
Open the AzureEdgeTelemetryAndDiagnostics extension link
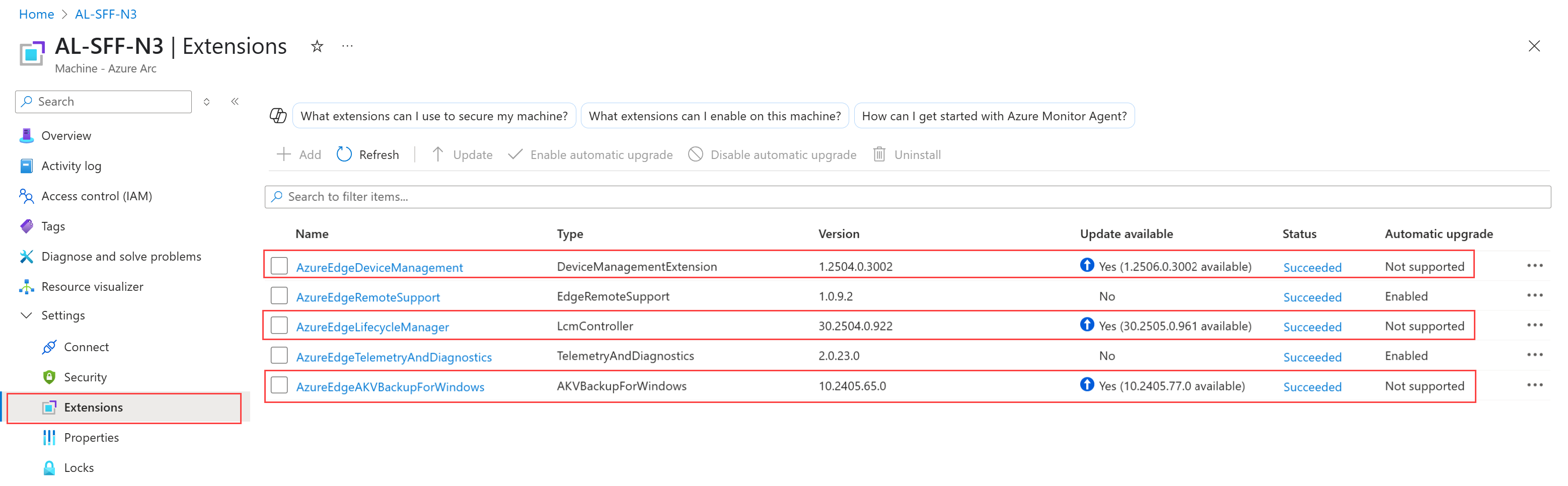pyautogui.click(x=394, y=357)
